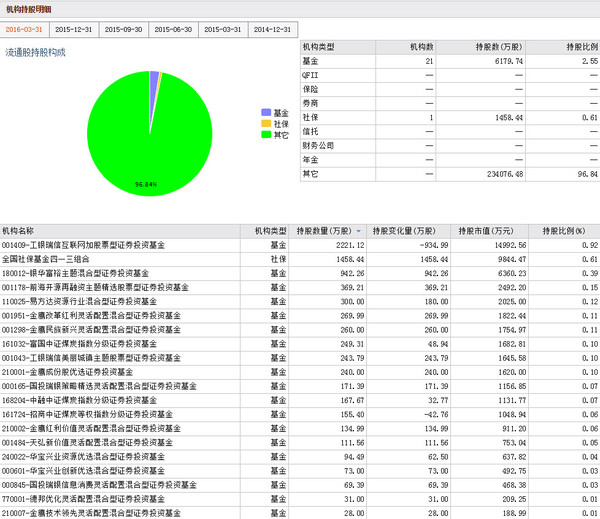Image resolution: width=600 pixels, height=519 pixels.
Task: Click 001043-工银瑞信美丽城镇主题 fund
Action: (x=91, y=358)
